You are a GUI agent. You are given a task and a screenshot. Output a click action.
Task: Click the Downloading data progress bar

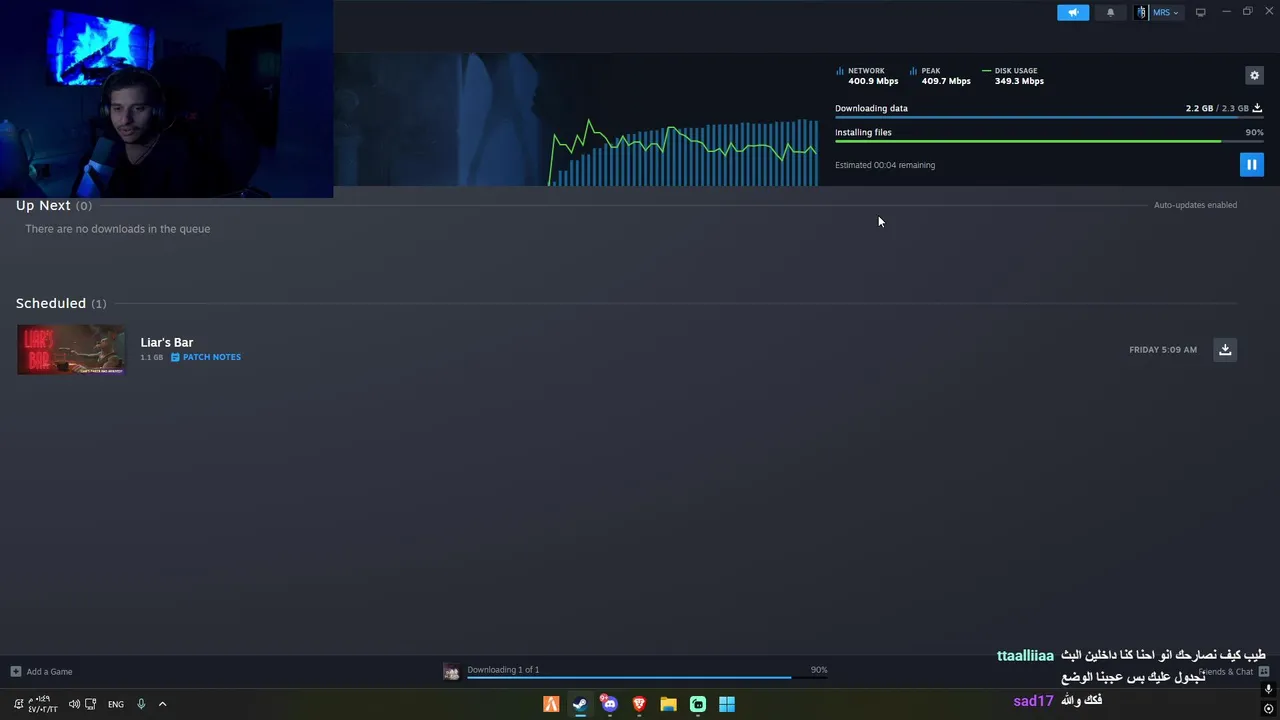point(1049,118)
